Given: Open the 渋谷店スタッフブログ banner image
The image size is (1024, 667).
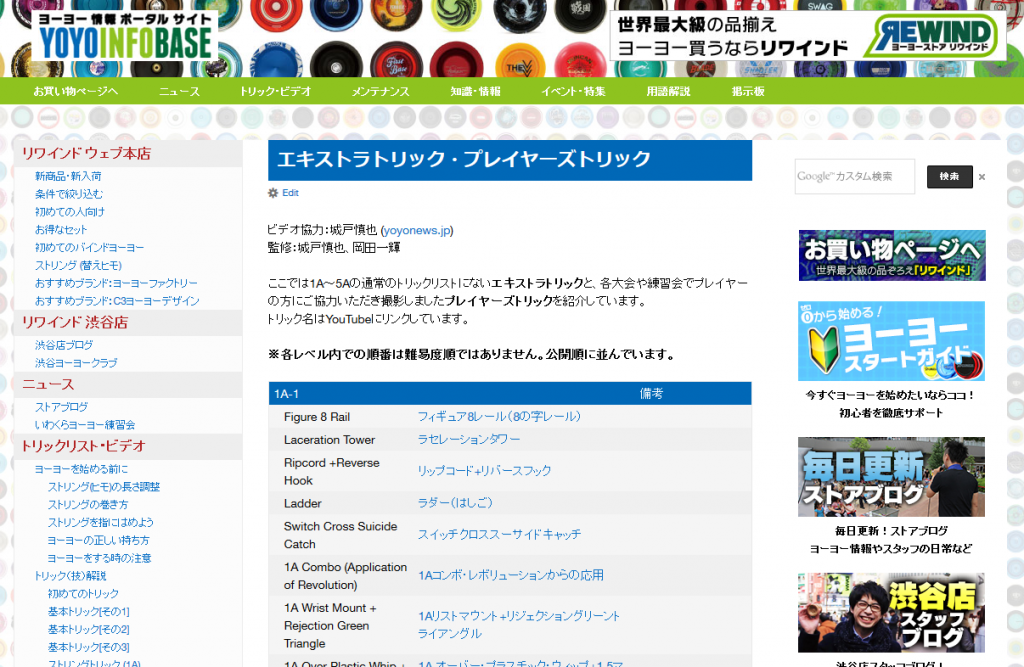Looking at the screenshot, I should click(x=891, y=612).
